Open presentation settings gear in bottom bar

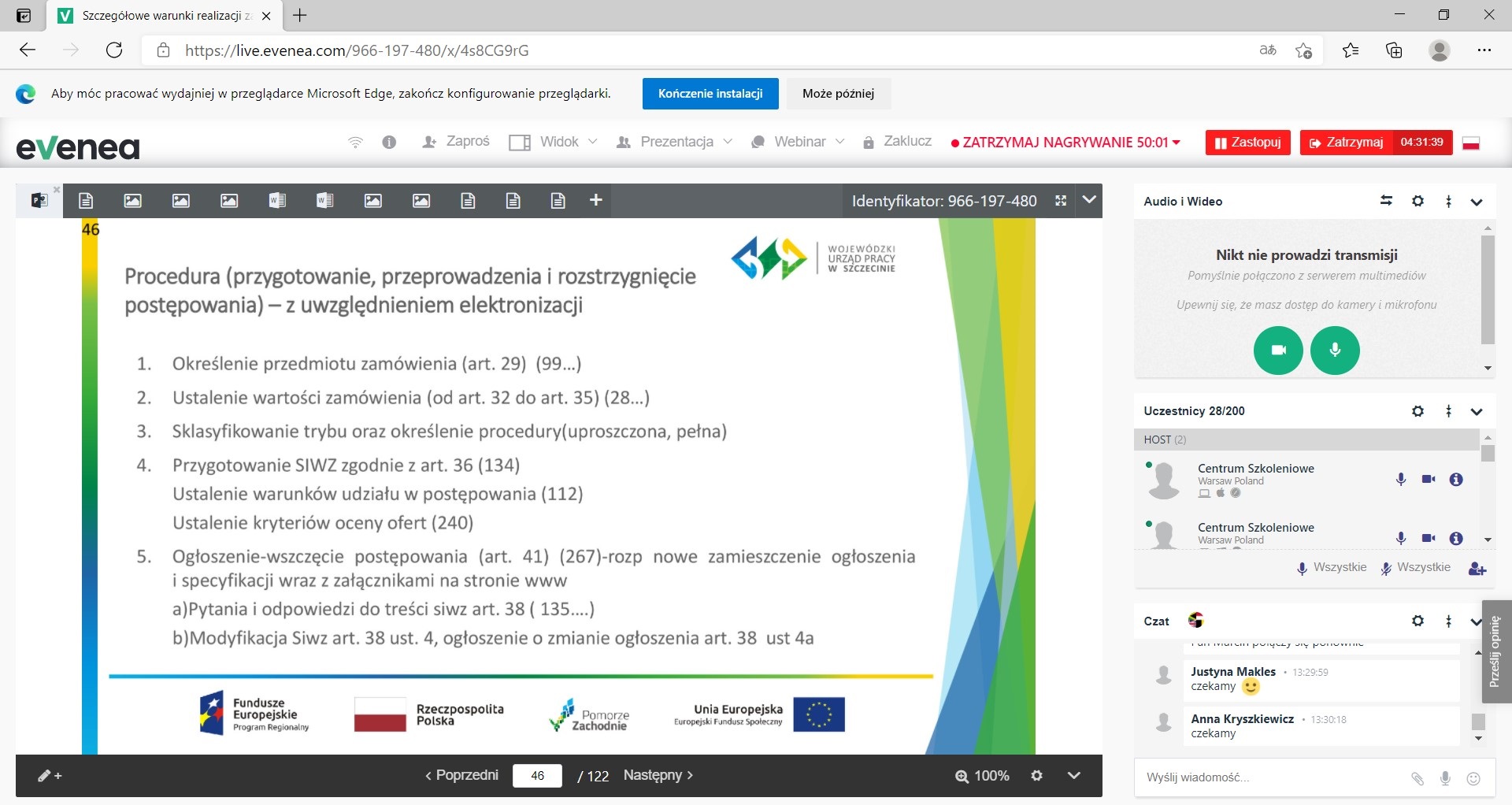point(1037,776)
